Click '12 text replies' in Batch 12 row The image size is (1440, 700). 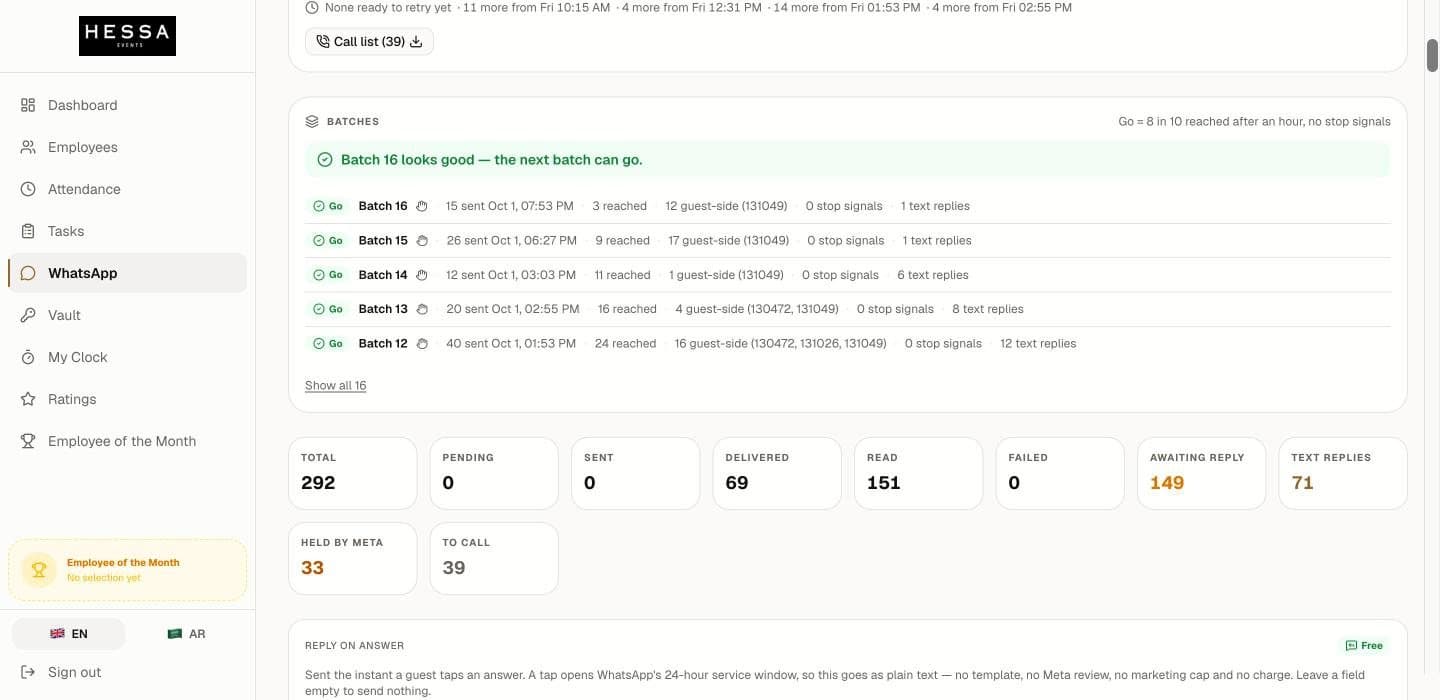coord(1038,343)
